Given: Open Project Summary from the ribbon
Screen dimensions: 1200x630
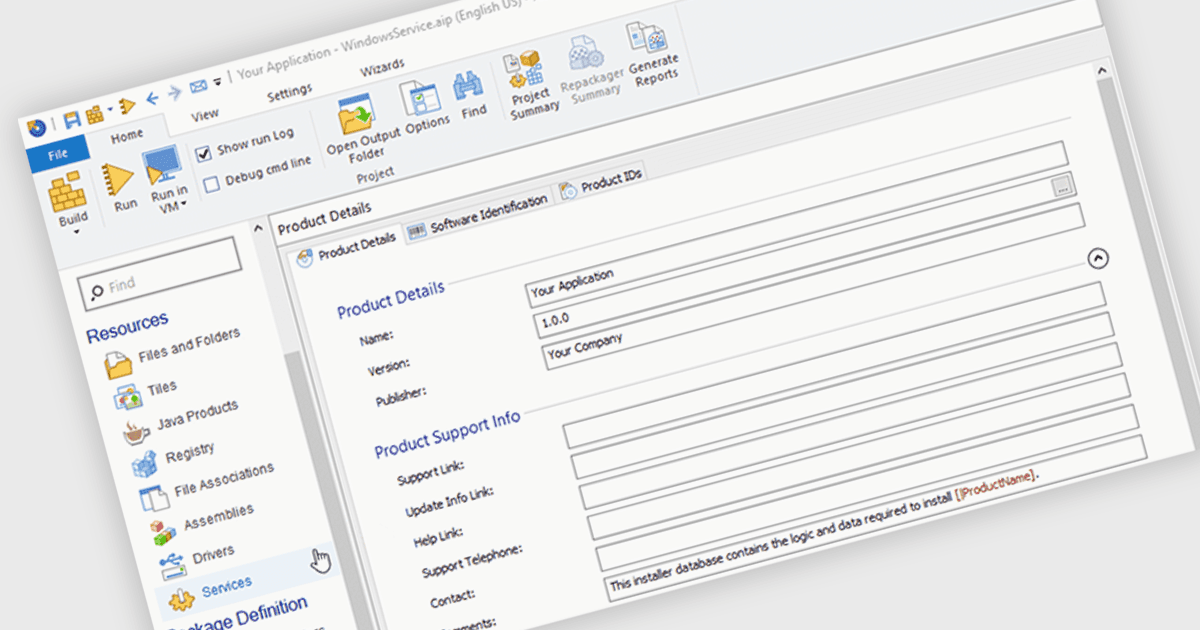Looking at the screenshot, I should click(x=531, y=86).
